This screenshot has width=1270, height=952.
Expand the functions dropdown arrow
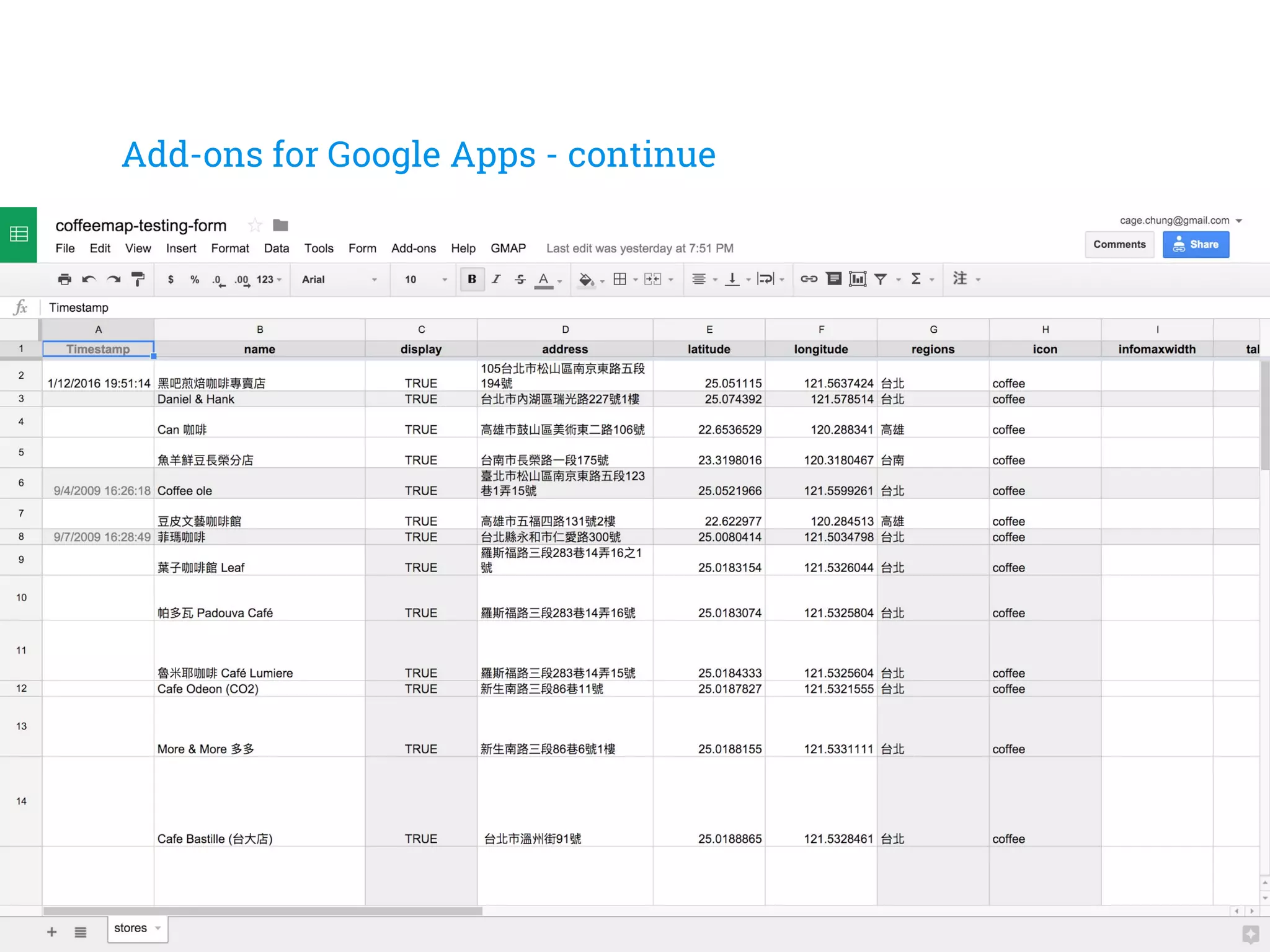tap(932, 280)
